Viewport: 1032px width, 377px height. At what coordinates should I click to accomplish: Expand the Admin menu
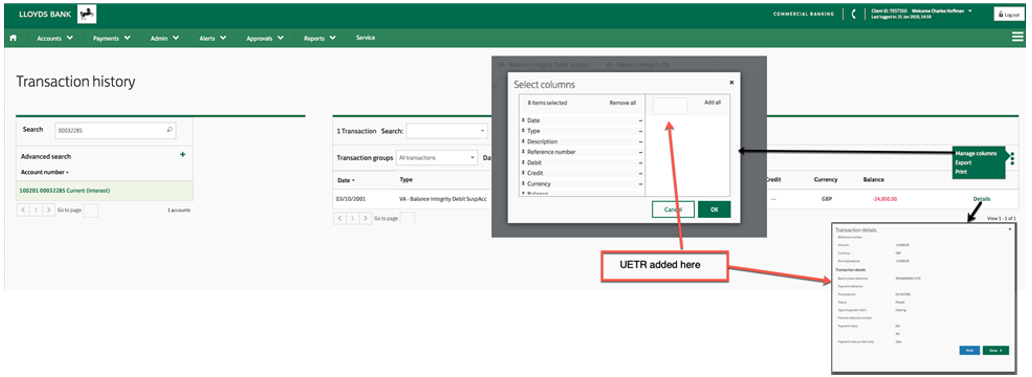[x=165, y=38]
